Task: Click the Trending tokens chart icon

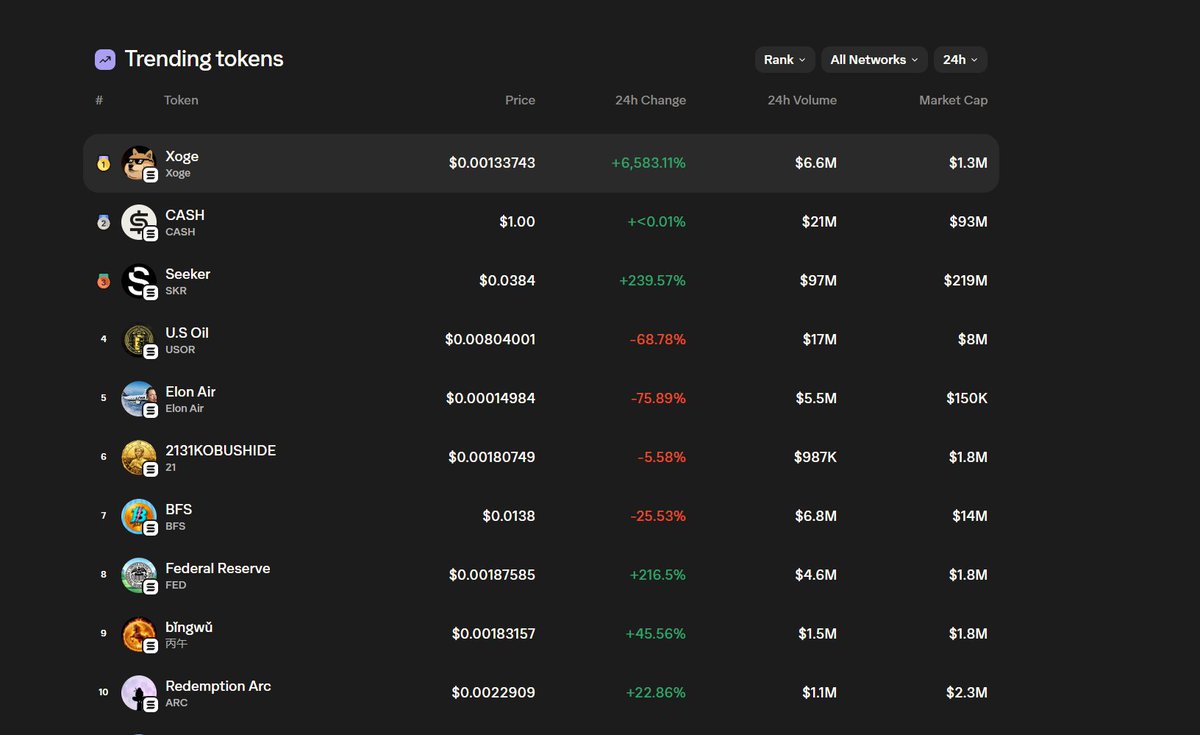Action: pyautogui.click(x=105, y=60)
